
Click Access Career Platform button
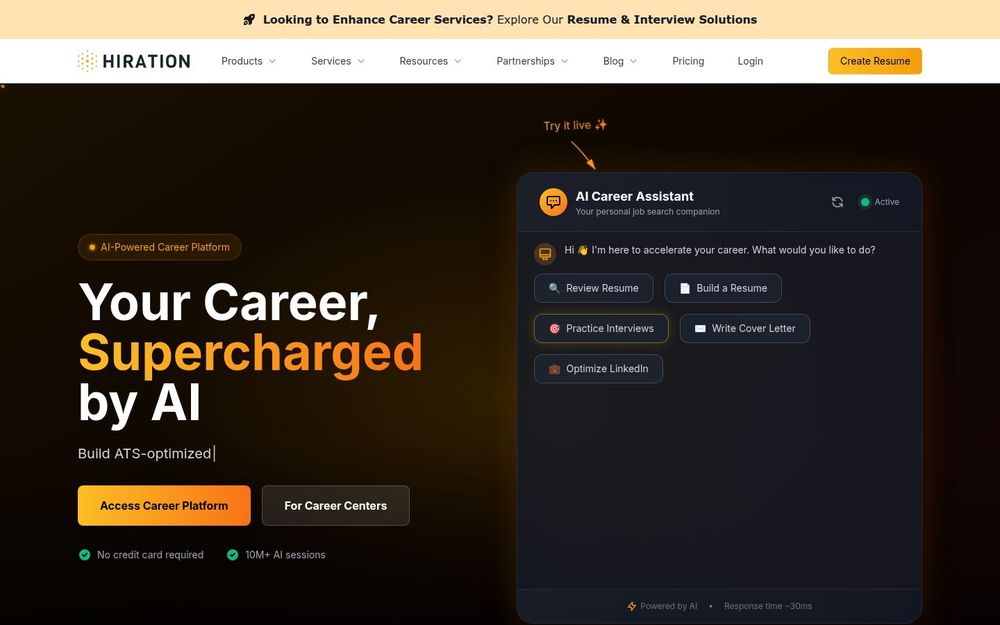tap(164, 506)
